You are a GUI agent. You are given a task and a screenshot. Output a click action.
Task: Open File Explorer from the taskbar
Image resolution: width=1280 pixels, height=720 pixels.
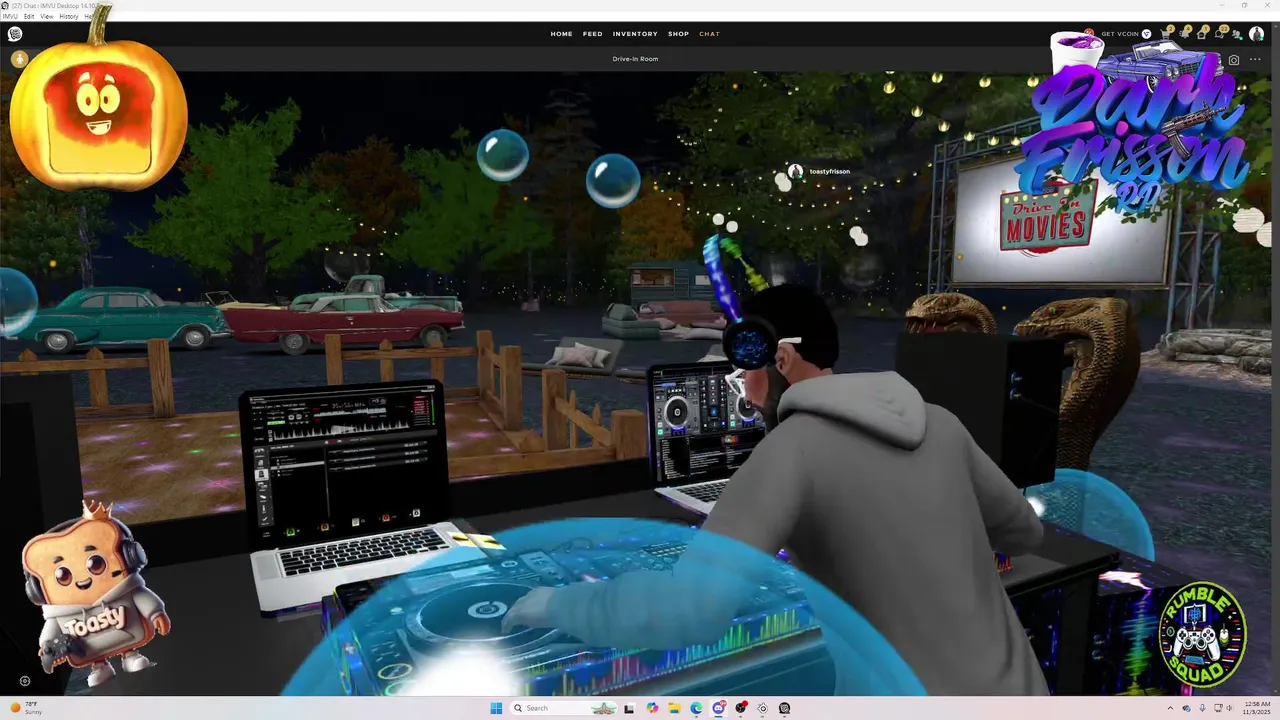tap(675, 708)
